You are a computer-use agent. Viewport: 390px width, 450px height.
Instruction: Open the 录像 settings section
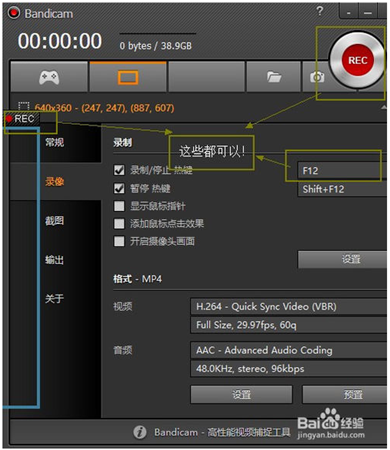pyautogui.click(x=54, y=182)
